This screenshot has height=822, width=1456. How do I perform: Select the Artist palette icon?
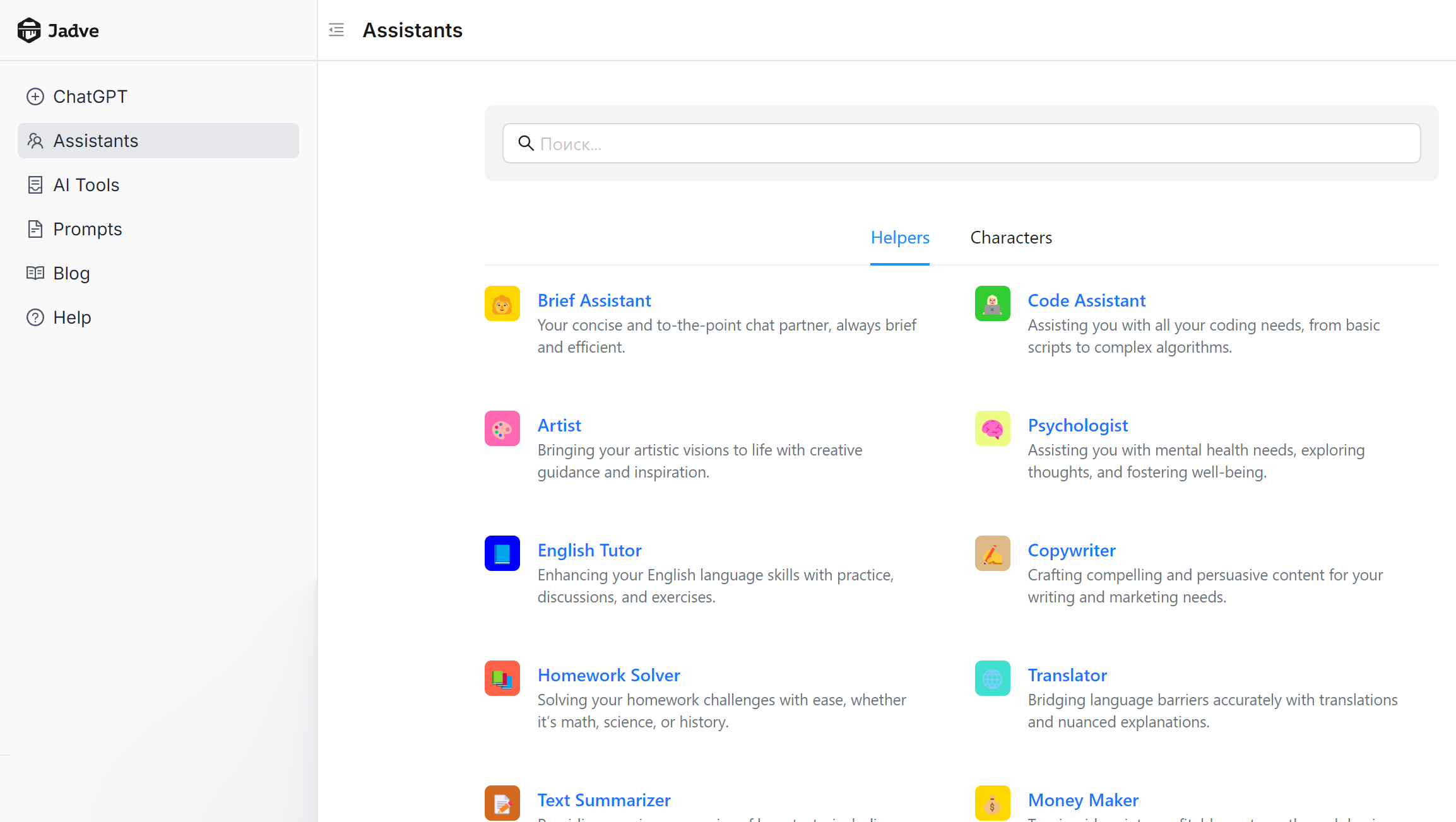(x=502, y=428)
